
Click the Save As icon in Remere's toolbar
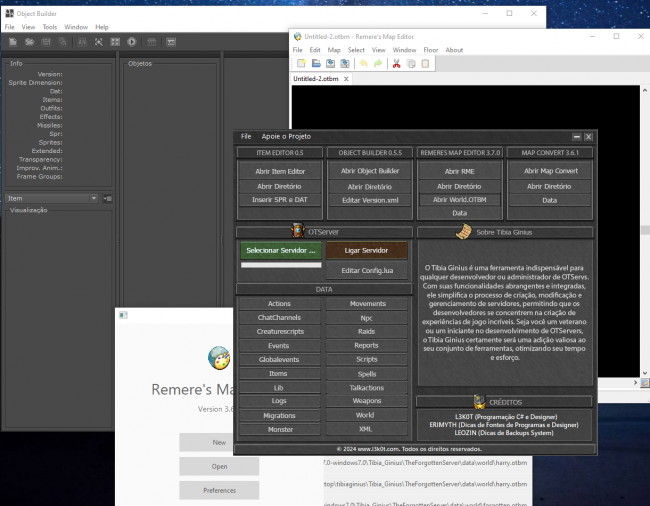[x=345, y=63]
